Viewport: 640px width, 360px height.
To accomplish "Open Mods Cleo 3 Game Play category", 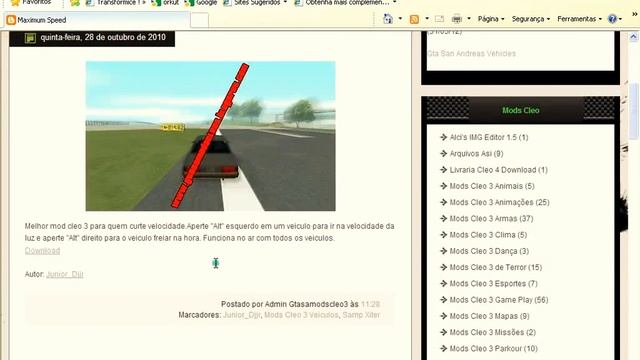I will point(499,300).
